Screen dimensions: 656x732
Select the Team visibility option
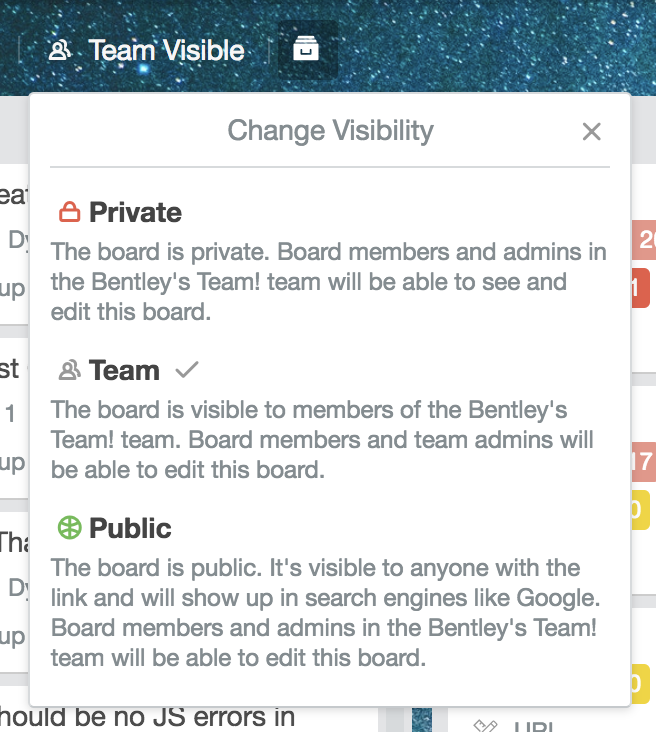tap(330, 419)
